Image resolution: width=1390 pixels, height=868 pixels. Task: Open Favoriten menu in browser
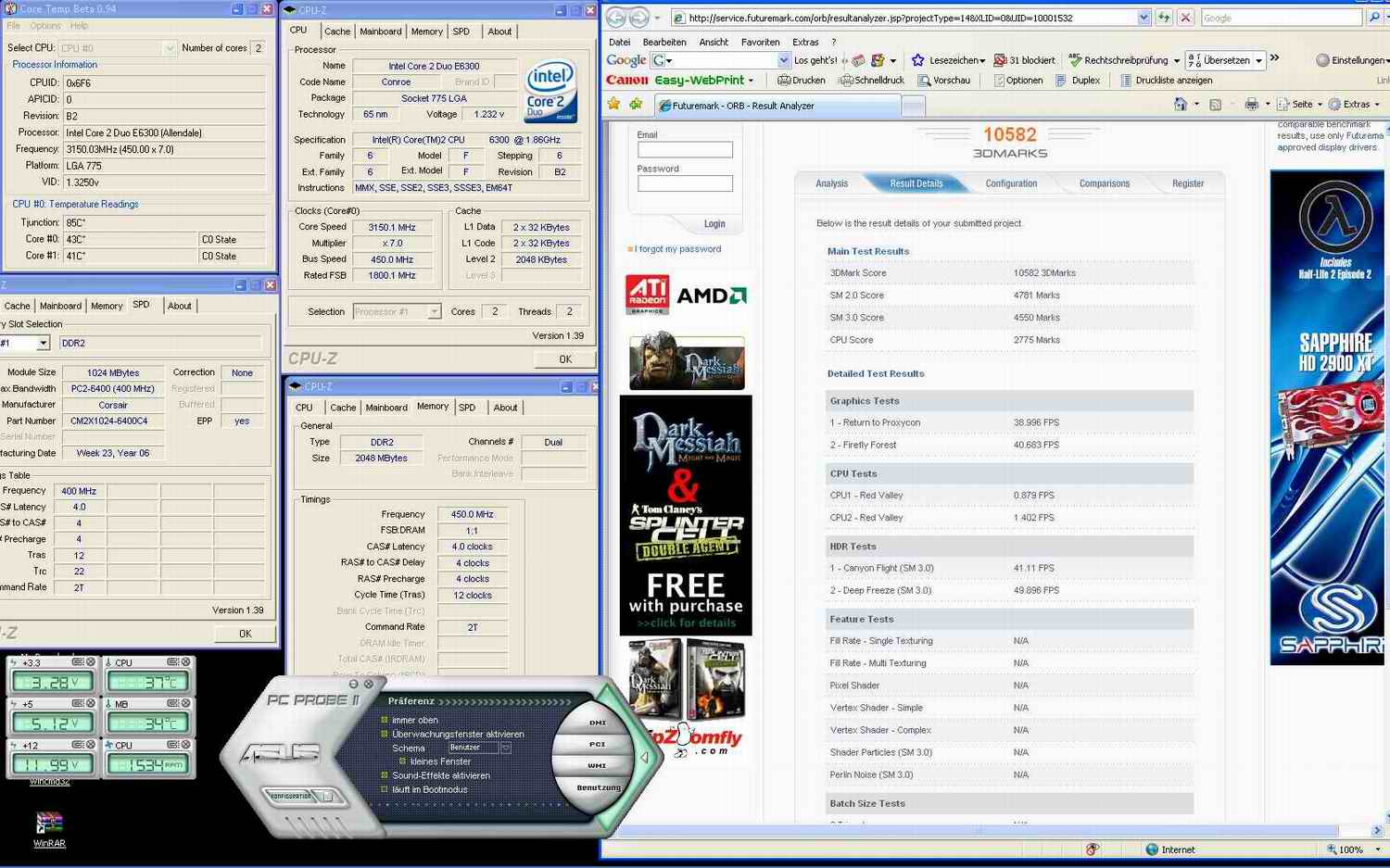click(x=760, y=42)
